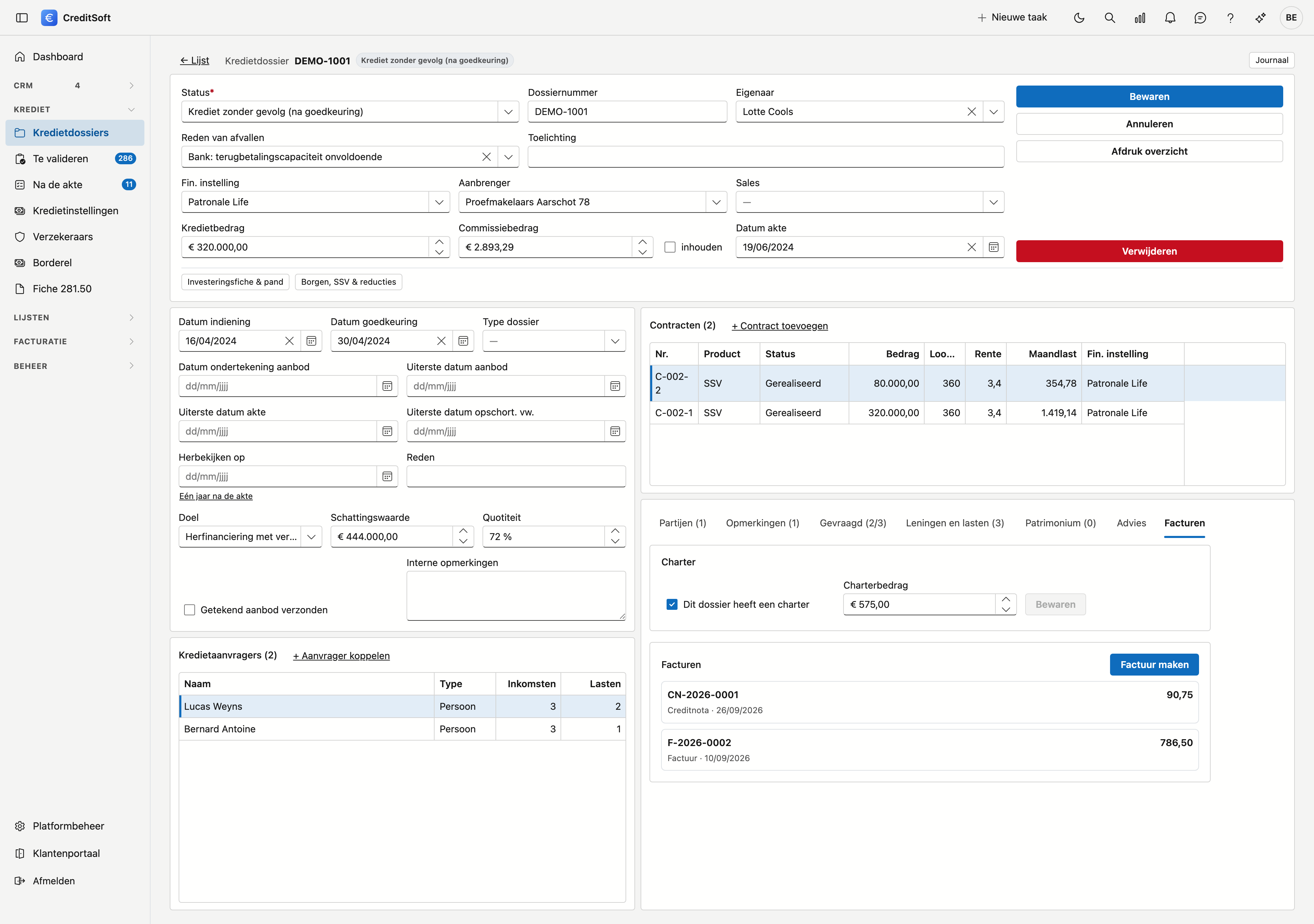Uncheck Dit dossier heeft een charter

[x=672, y=605]
